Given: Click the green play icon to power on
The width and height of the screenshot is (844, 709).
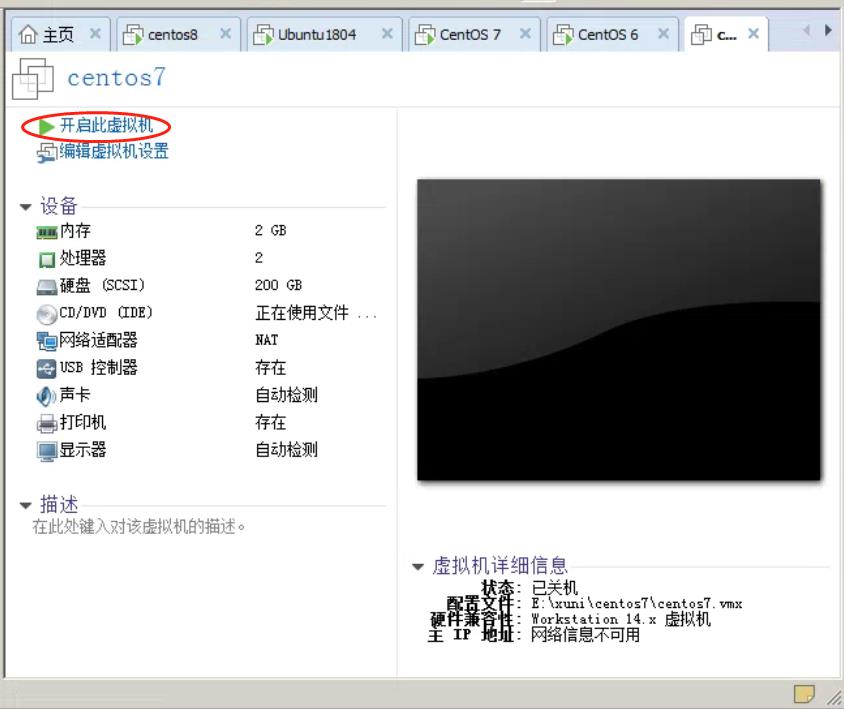Looking at the screenshot, I should tap(47, 127).
